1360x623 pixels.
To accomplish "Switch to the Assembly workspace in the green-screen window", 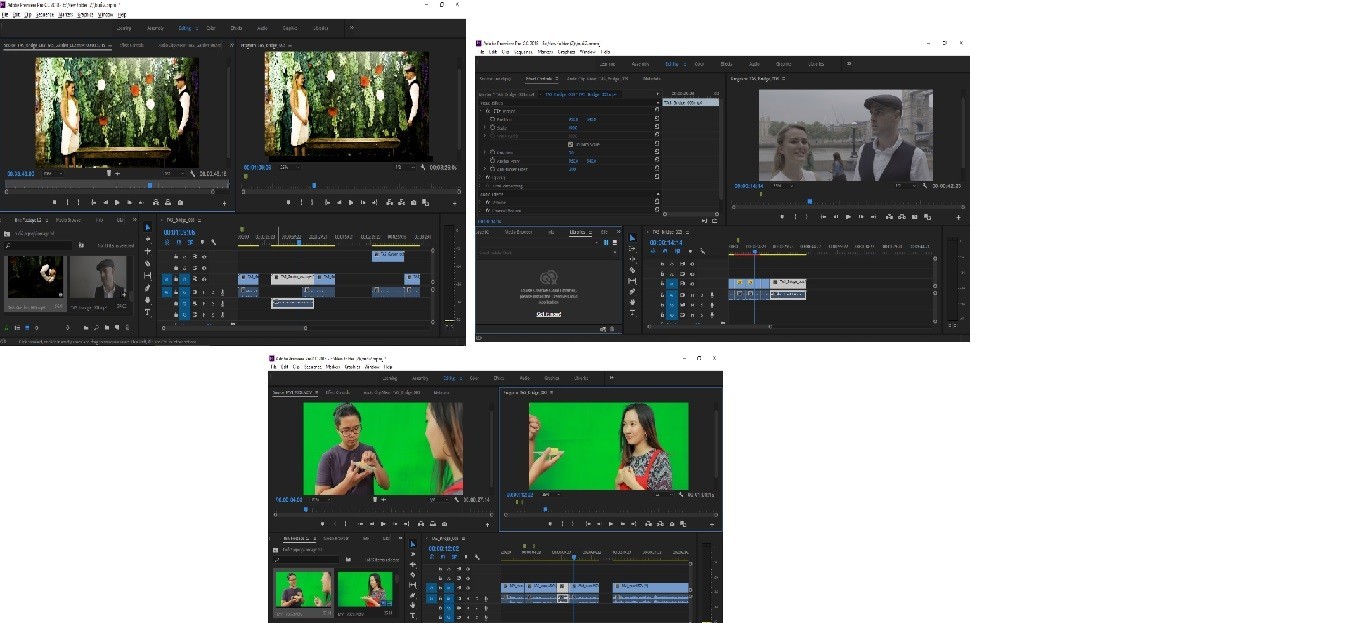I will tap(420, 378).
